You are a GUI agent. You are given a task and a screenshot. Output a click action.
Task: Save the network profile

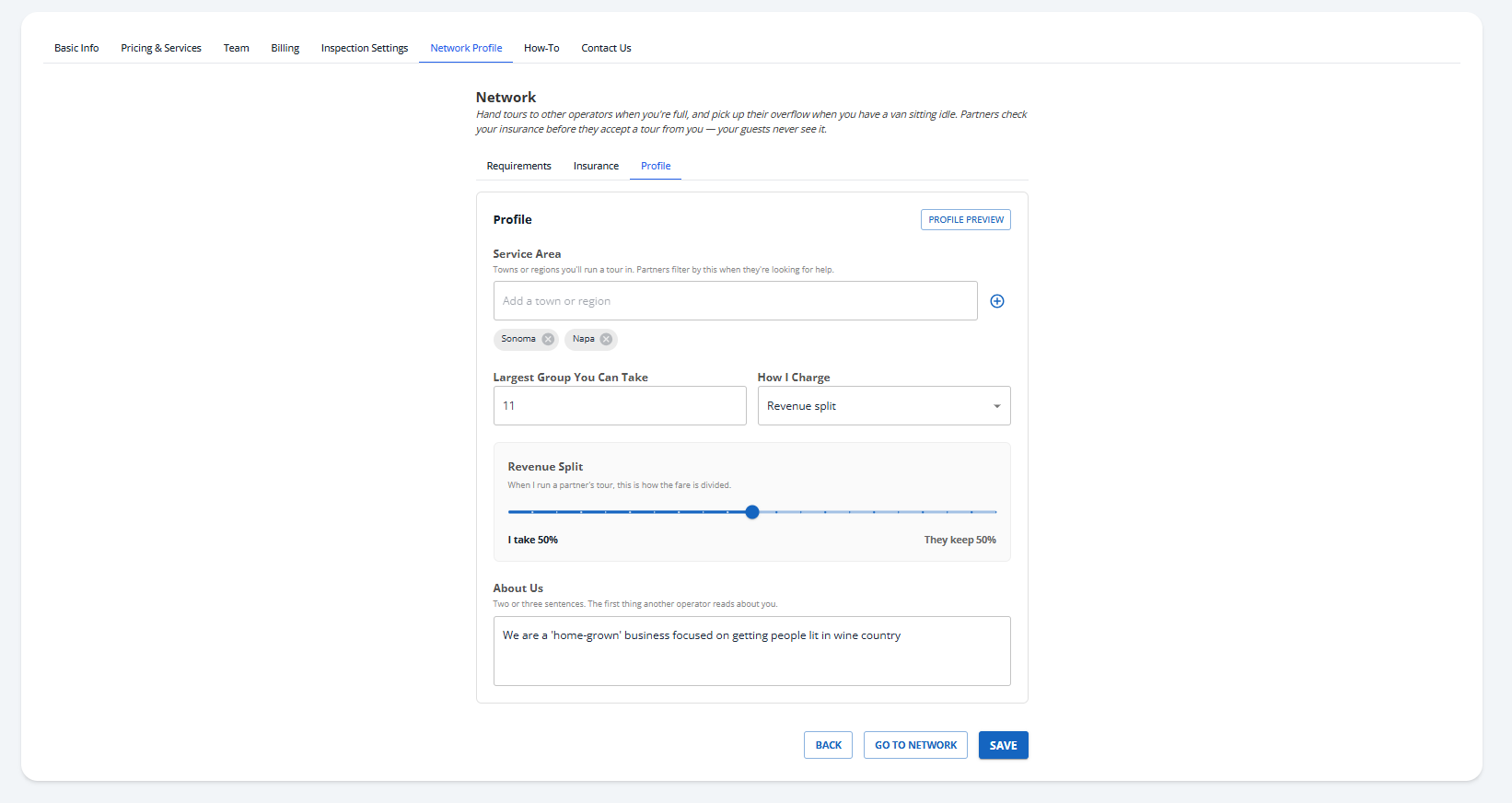pyautogui.click(x=1004, y=745)
